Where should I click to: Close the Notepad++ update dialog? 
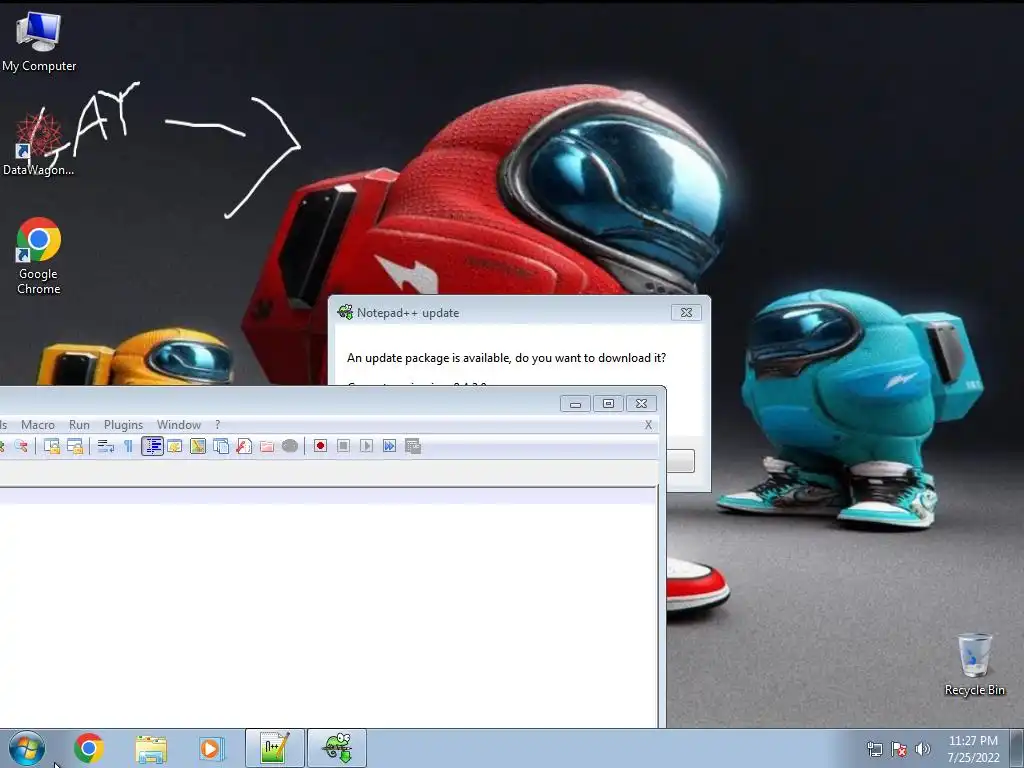tap(686, 312)
